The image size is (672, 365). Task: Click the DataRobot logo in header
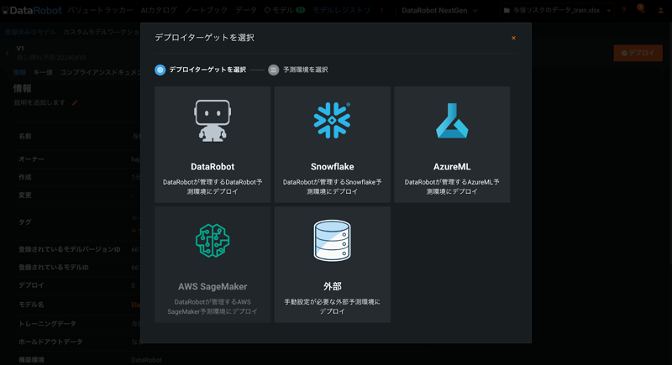[32, 10]
